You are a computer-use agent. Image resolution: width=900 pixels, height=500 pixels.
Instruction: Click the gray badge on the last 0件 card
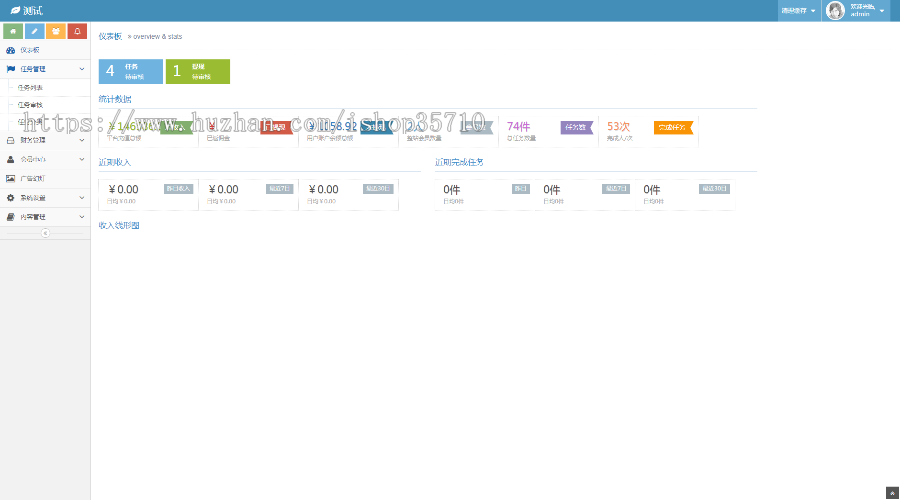click(714, 189)
